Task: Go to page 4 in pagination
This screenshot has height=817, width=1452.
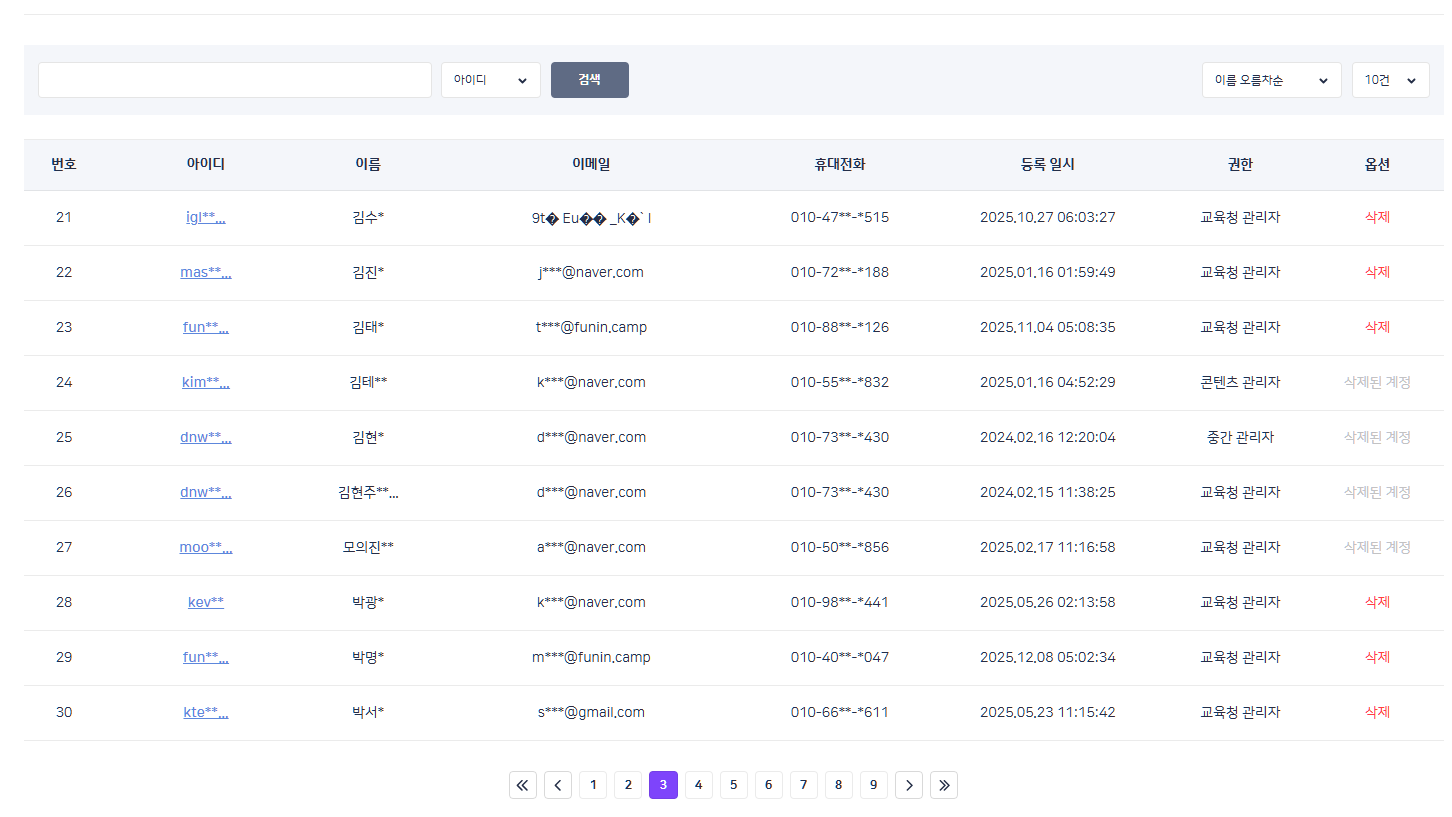Action: click(x=698, y=785)
